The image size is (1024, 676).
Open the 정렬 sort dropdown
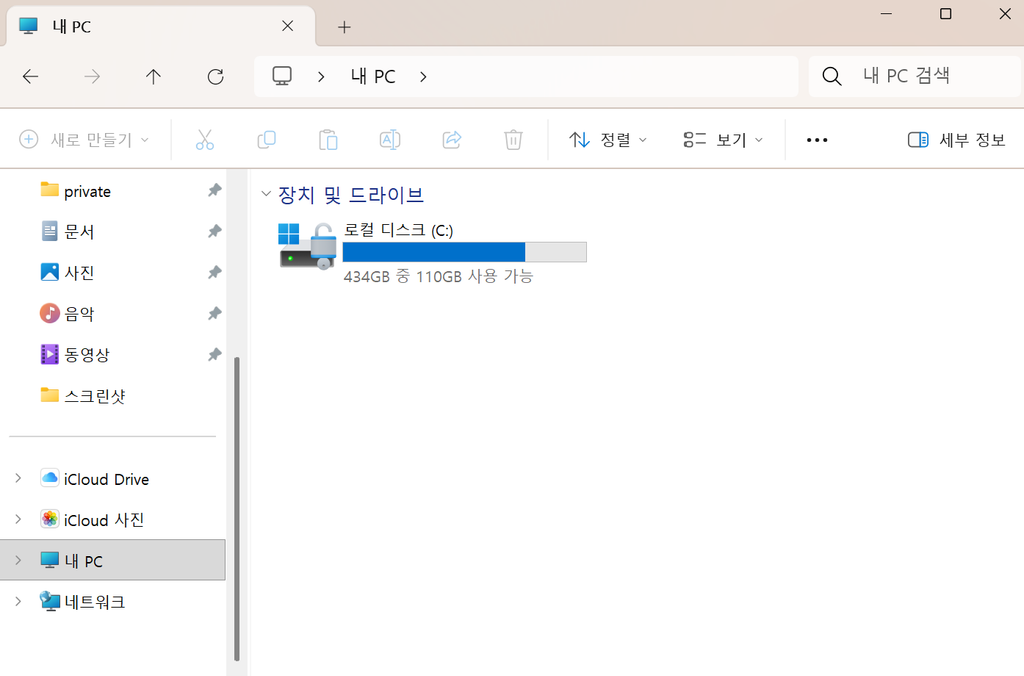[x=607, y=140]
